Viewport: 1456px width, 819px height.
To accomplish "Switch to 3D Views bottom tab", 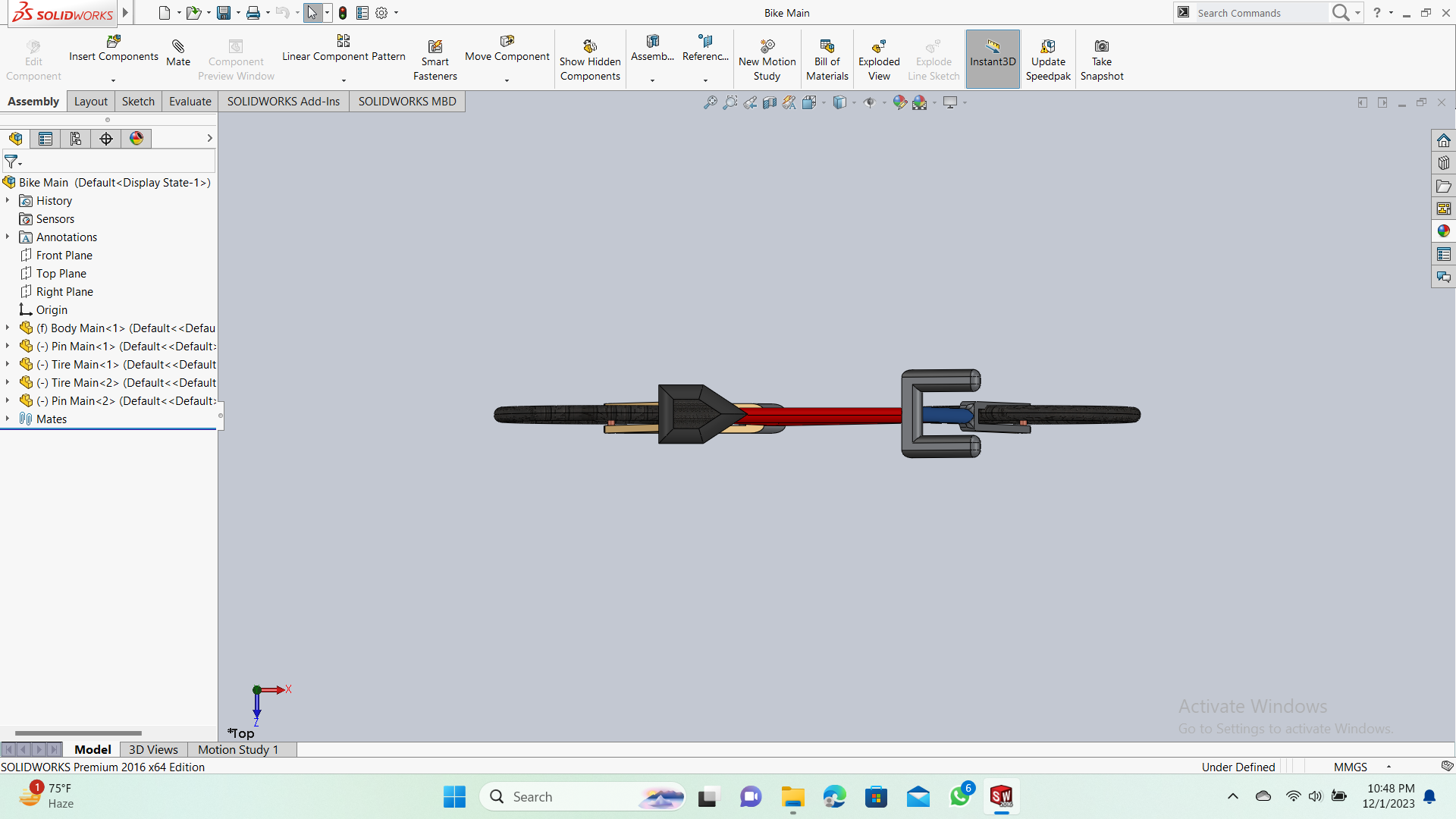I will [x=153, y=749].
